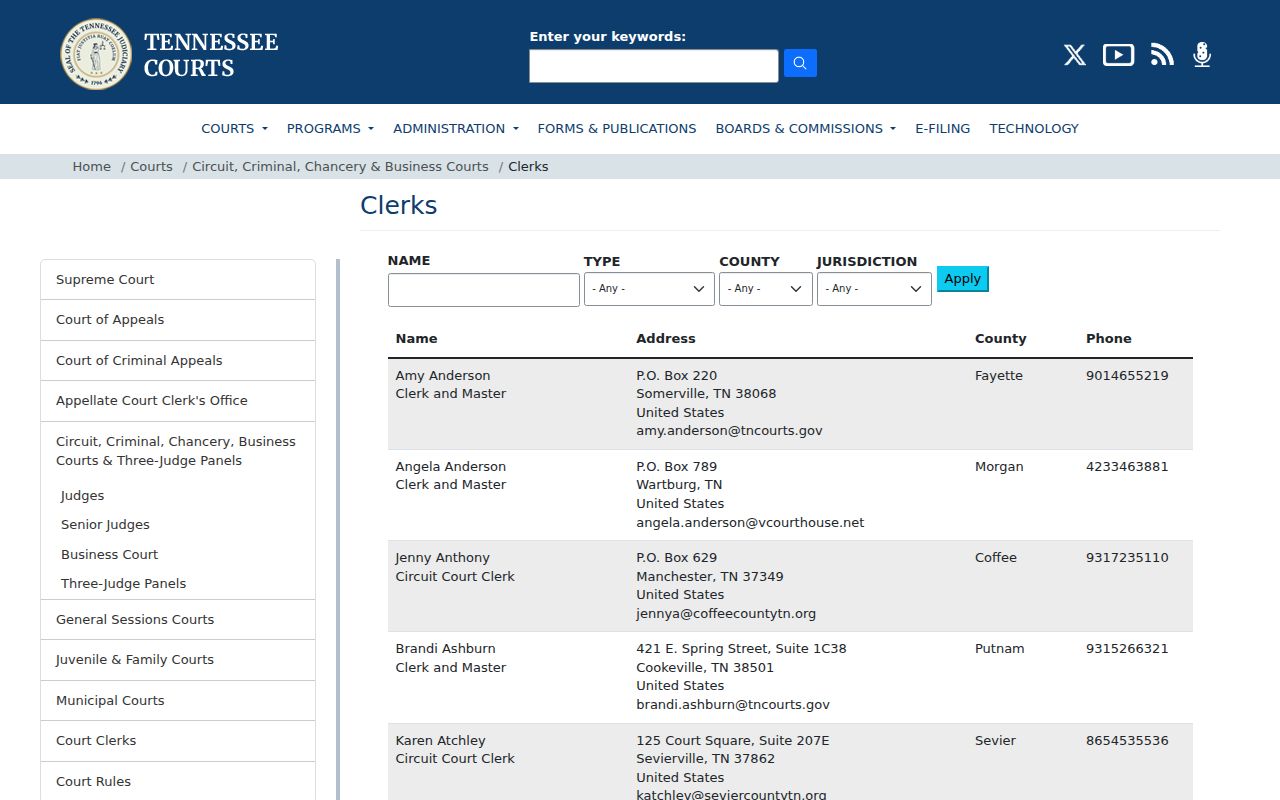Open Three-Judge Panels sidebar sublink
1280x800 pixels.
tap(123, 584)
